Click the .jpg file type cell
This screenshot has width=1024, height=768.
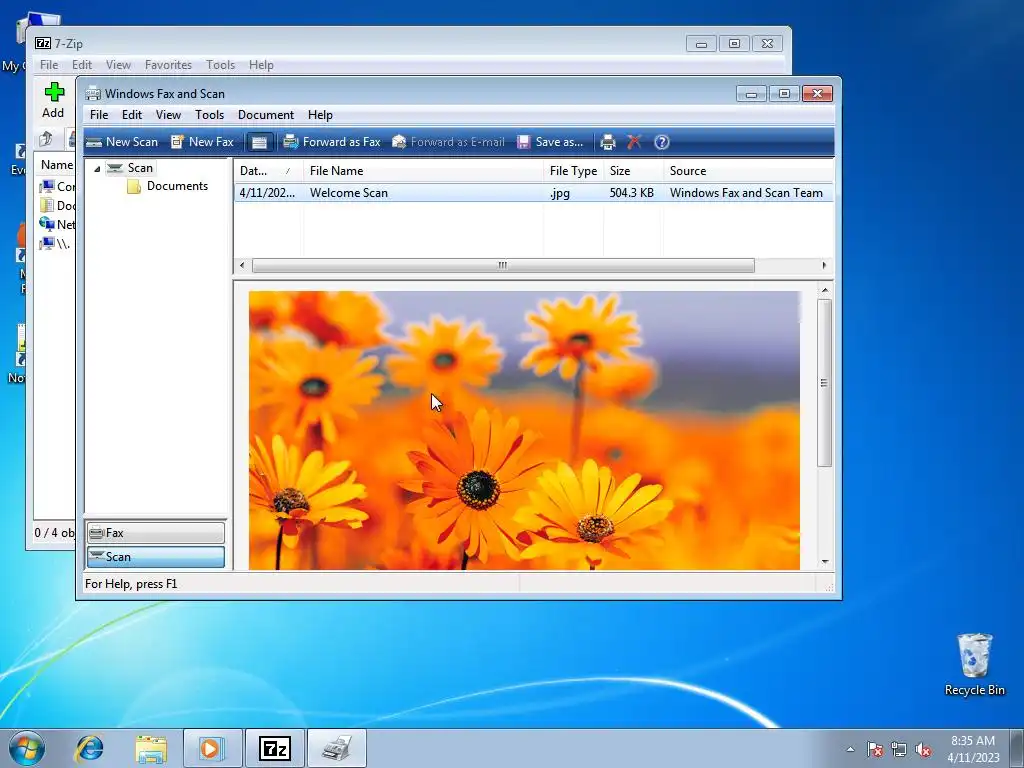pyautogui.click(x=560, y=193)
